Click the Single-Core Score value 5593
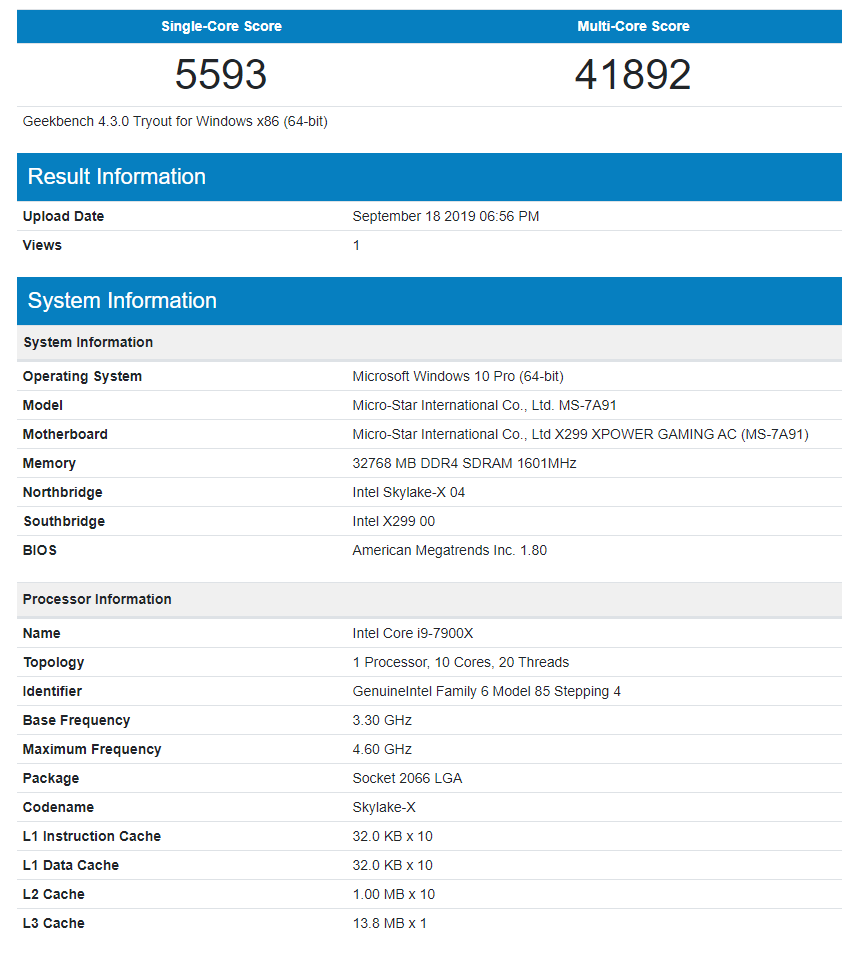This screenshot has width=851, height=954. [221, 74]
